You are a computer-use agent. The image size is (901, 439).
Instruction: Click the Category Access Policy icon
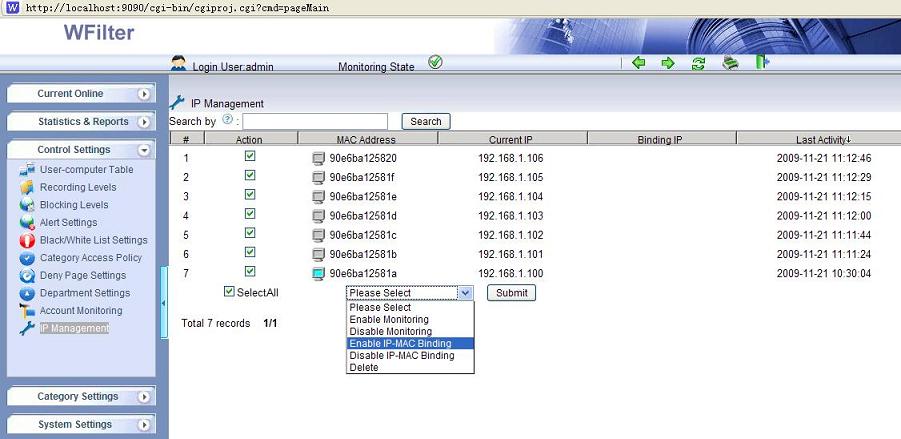[x=27, y=258]
